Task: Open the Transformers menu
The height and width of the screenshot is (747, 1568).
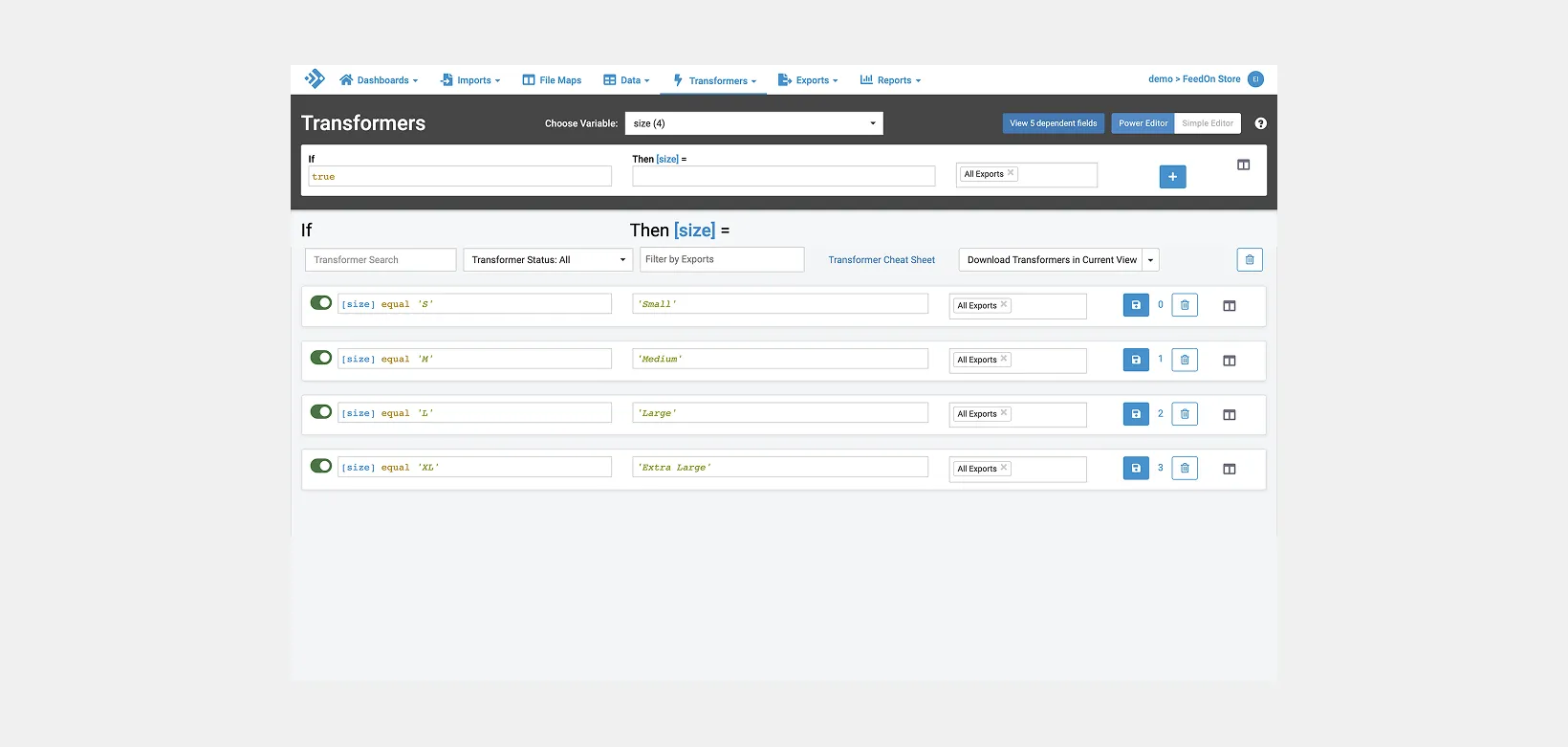Action: point(714,80)
